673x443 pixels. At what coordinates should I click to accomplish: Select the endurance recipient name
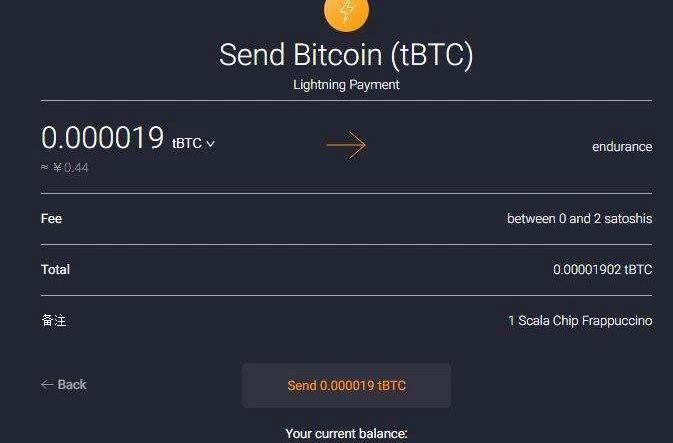(621, 147)
